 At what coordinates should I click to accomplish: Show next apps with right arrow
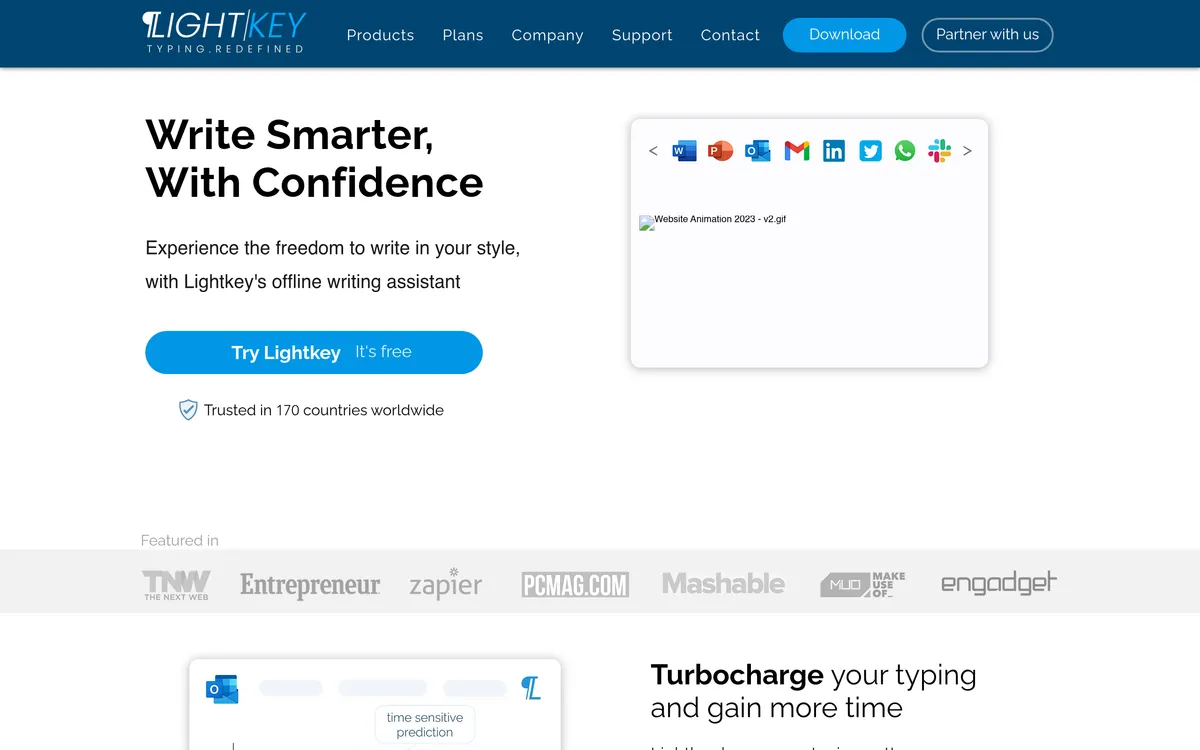(x=967, y=151)
